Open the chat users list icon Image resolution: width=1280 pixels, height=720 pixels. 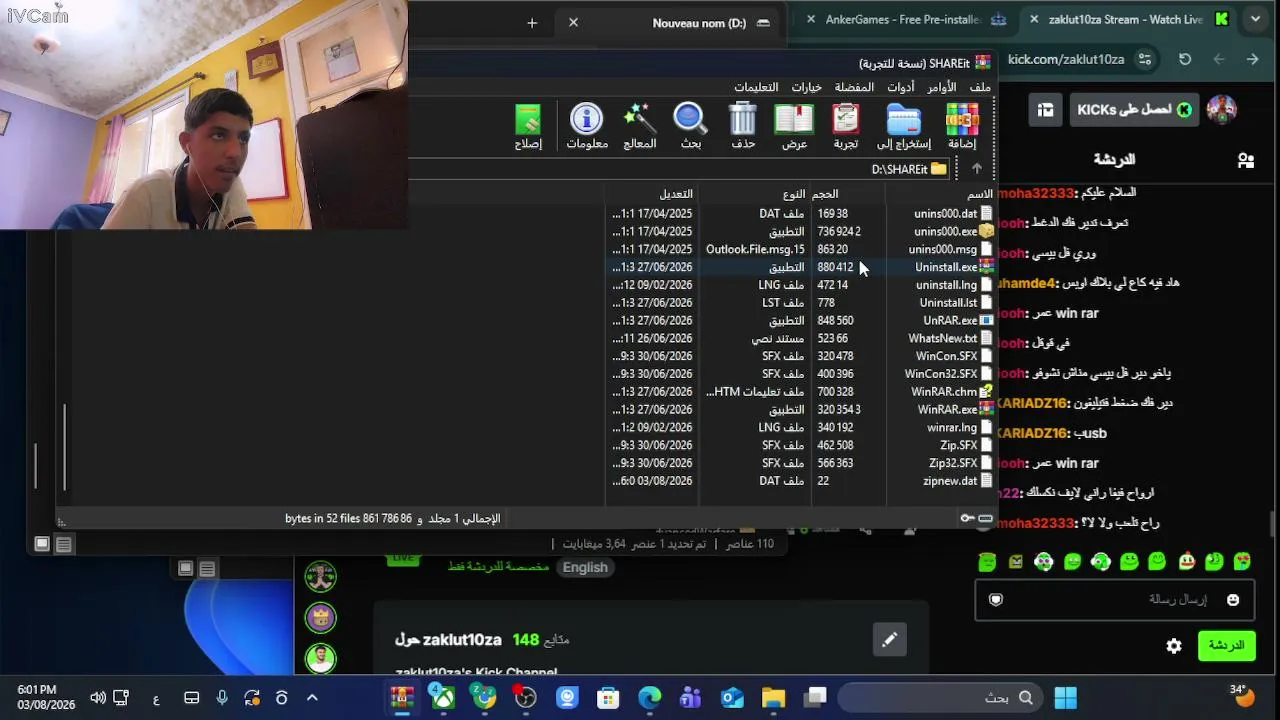click(1245, 159)
